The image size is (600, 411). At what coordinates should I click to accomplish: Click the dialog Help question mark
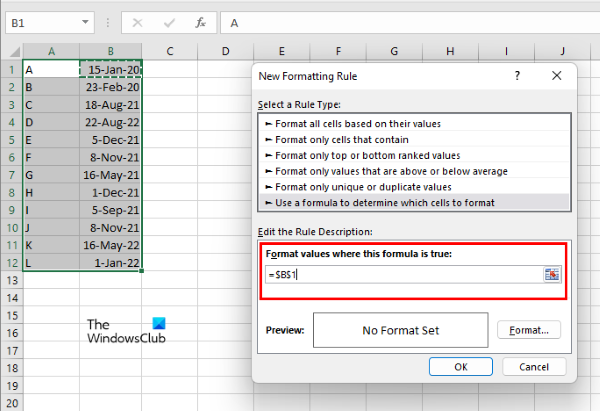517,75
